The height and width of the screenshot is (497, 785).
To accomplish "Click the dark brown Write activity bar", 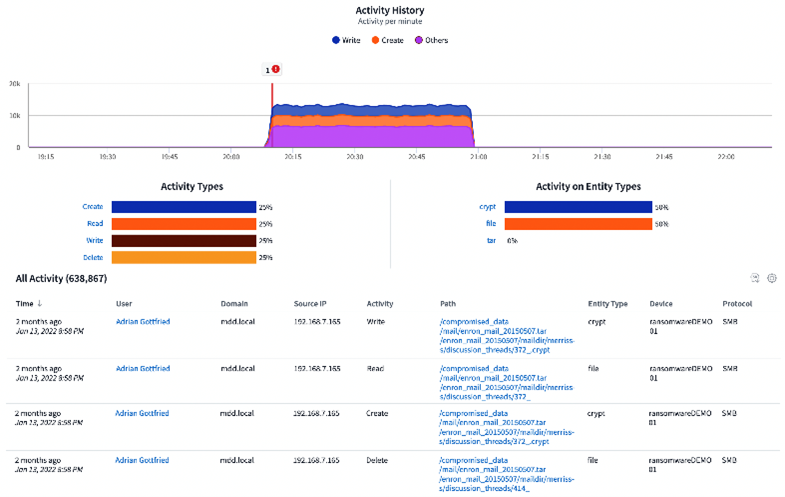I will coord(183,241).
